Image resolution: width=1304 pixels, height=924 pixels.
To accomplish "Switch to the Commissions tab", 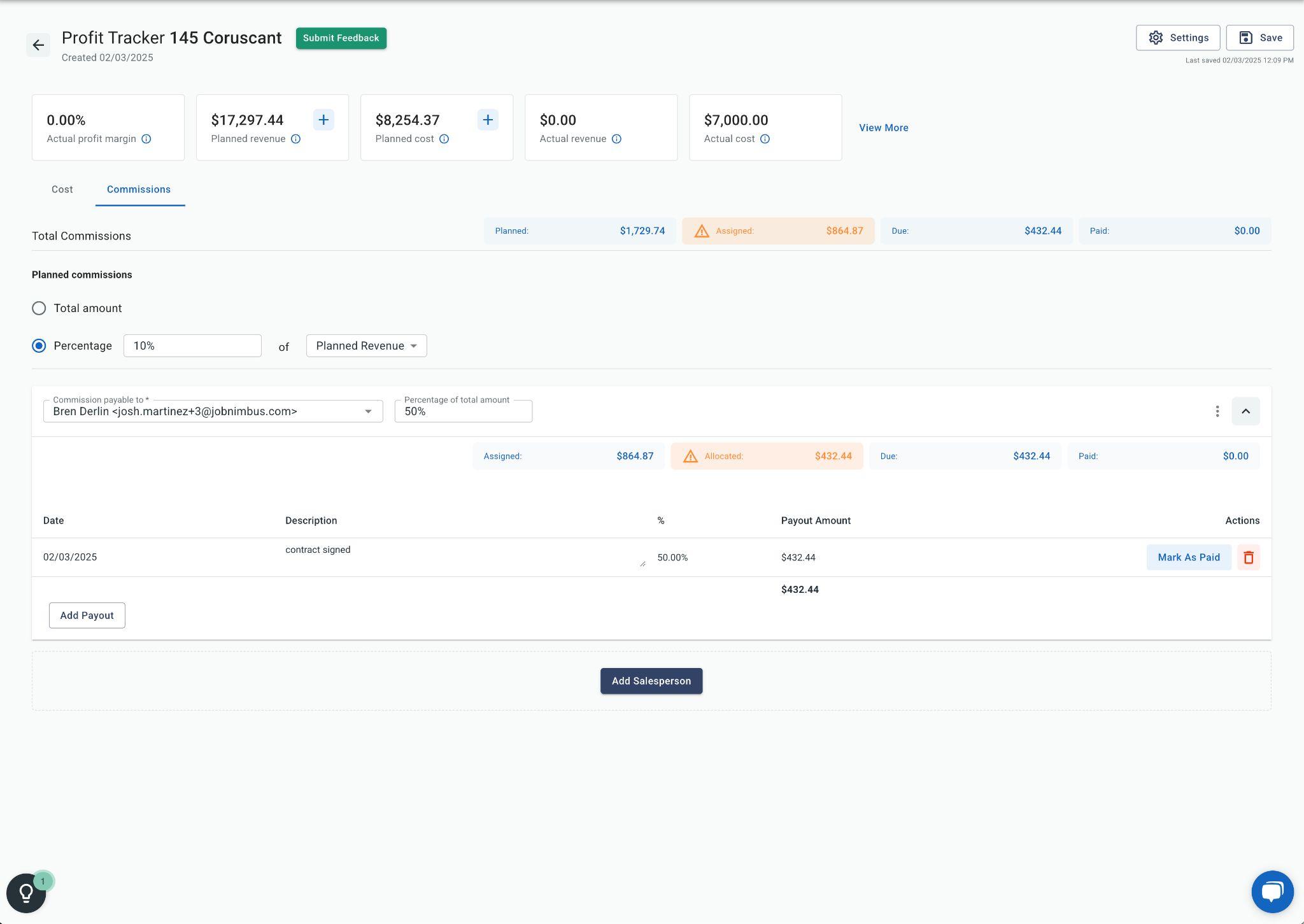I will coord(139,190).
